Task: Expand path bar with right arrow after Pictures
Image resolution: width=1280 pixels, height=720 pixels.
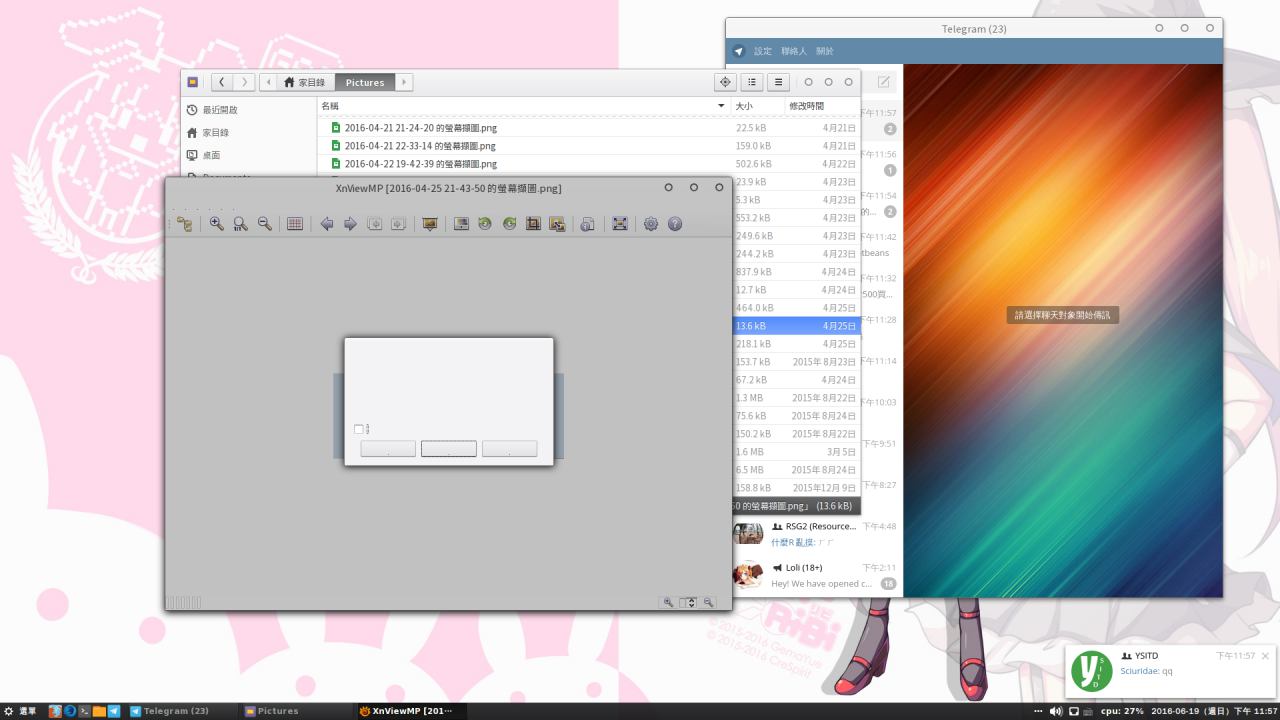Action: [x=404, y=82]
